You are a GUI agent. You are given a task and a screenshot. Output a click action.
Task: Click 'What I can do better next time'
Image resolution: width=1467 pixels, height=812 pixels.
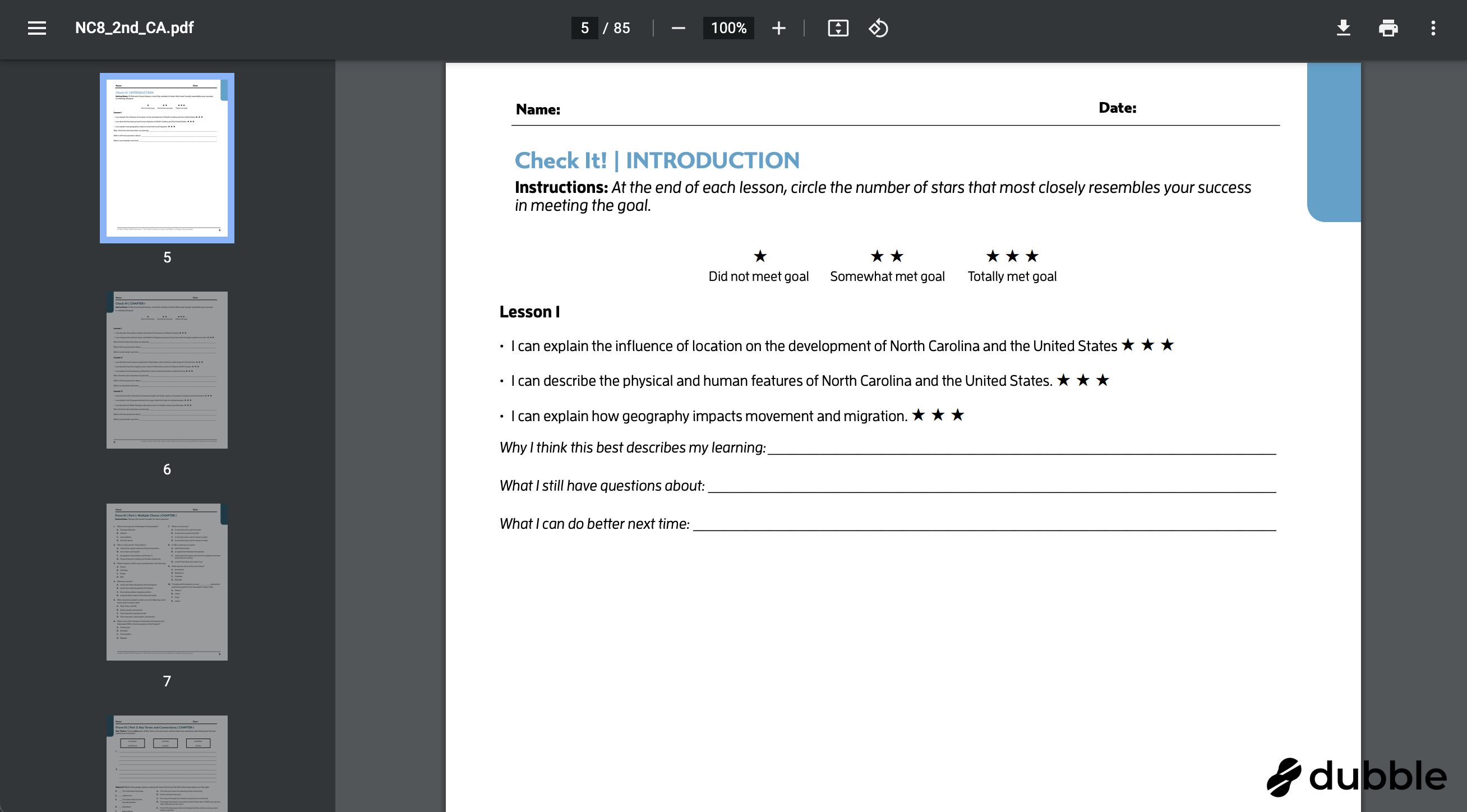click(594, 524)
